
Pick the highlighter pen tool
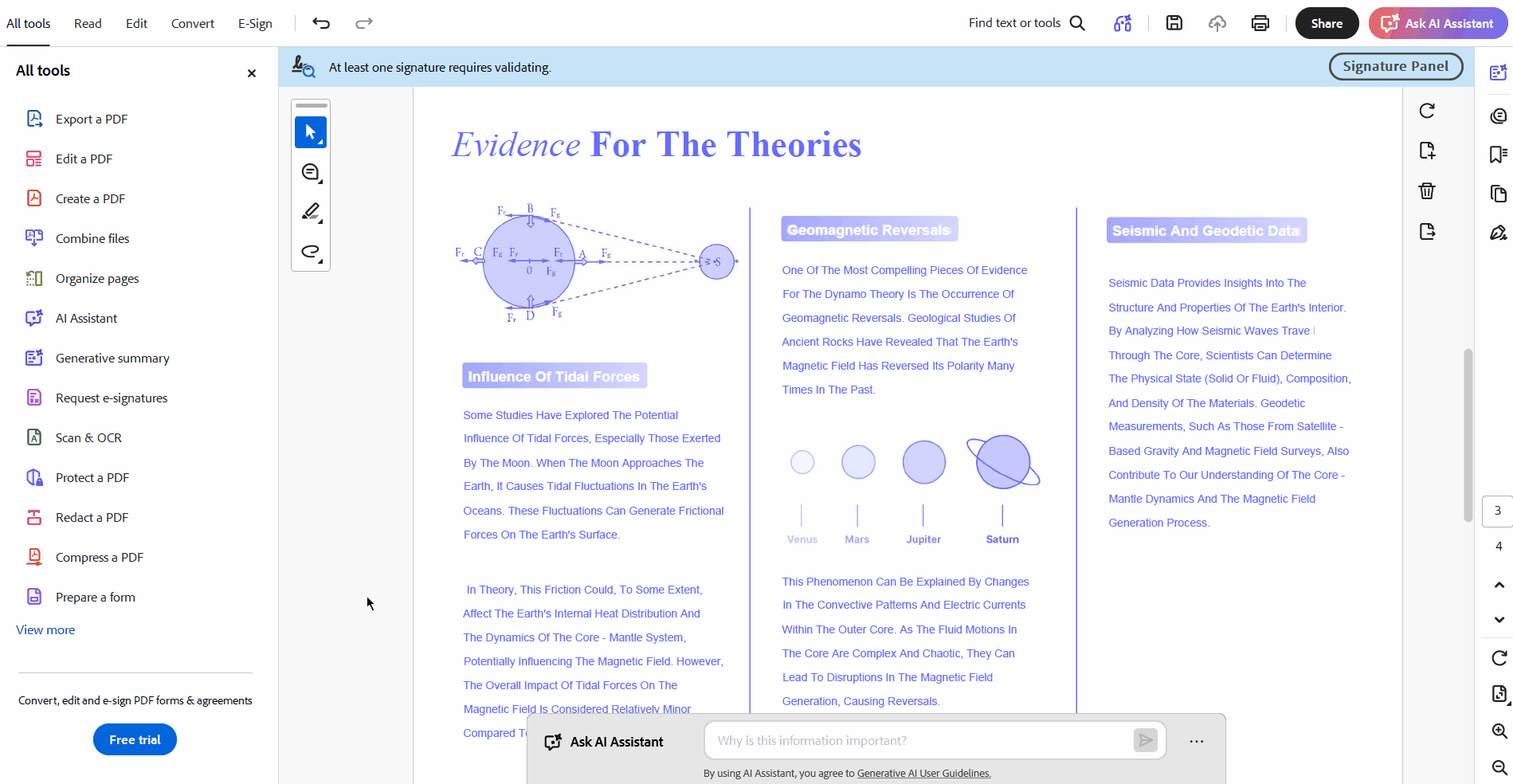coord(311,212)
